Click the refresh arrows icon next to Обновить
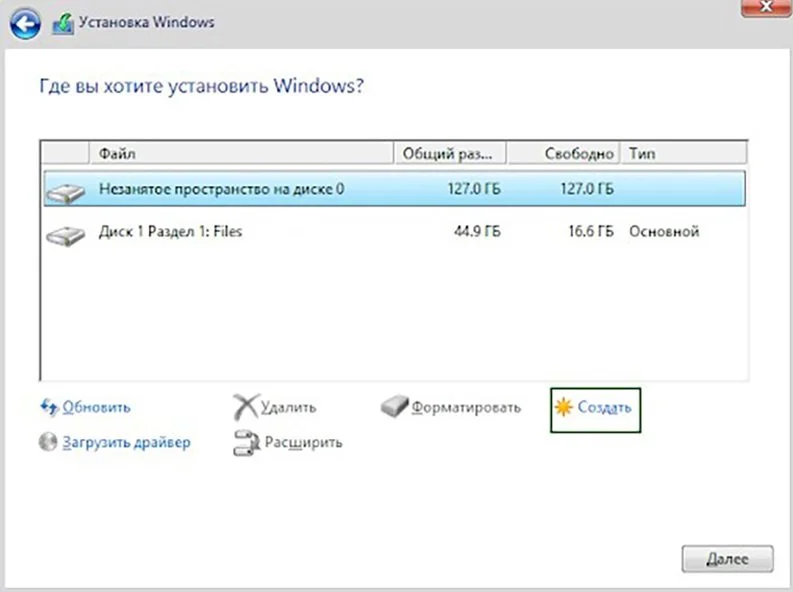Viewport: 793px width, 592px height. 49,407
